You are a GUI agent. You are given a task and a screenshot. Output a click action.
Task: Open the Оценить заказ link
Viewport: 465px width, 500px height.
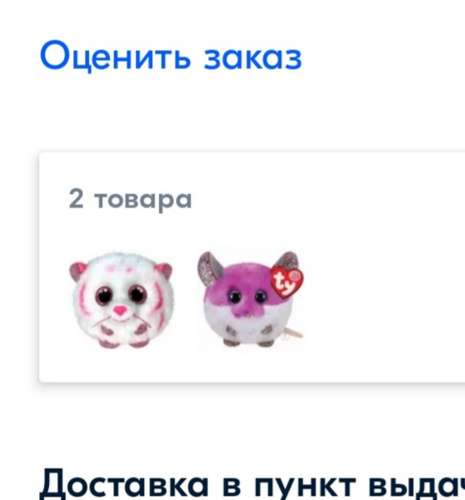[171, 56]
